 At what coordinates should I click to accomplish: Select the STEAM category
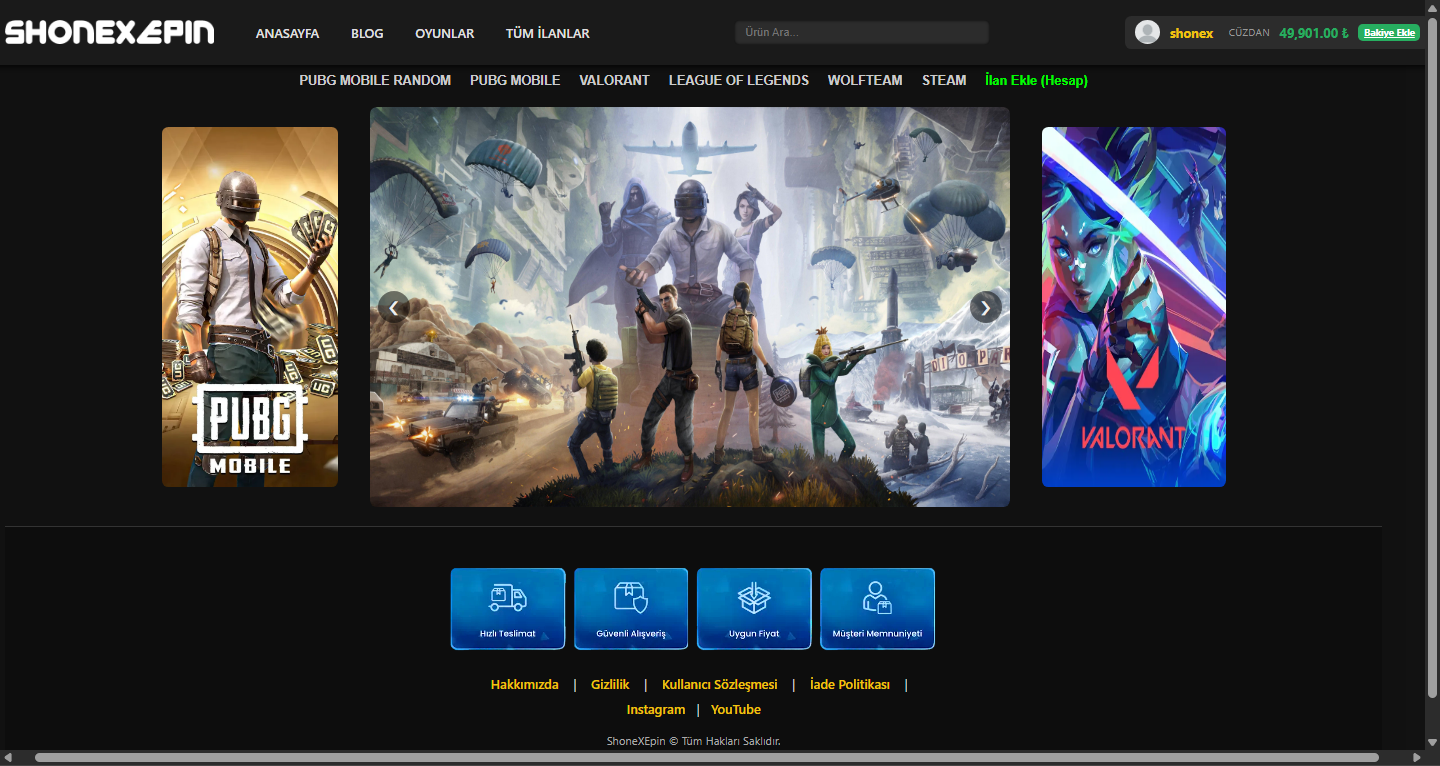pos(944,80)
